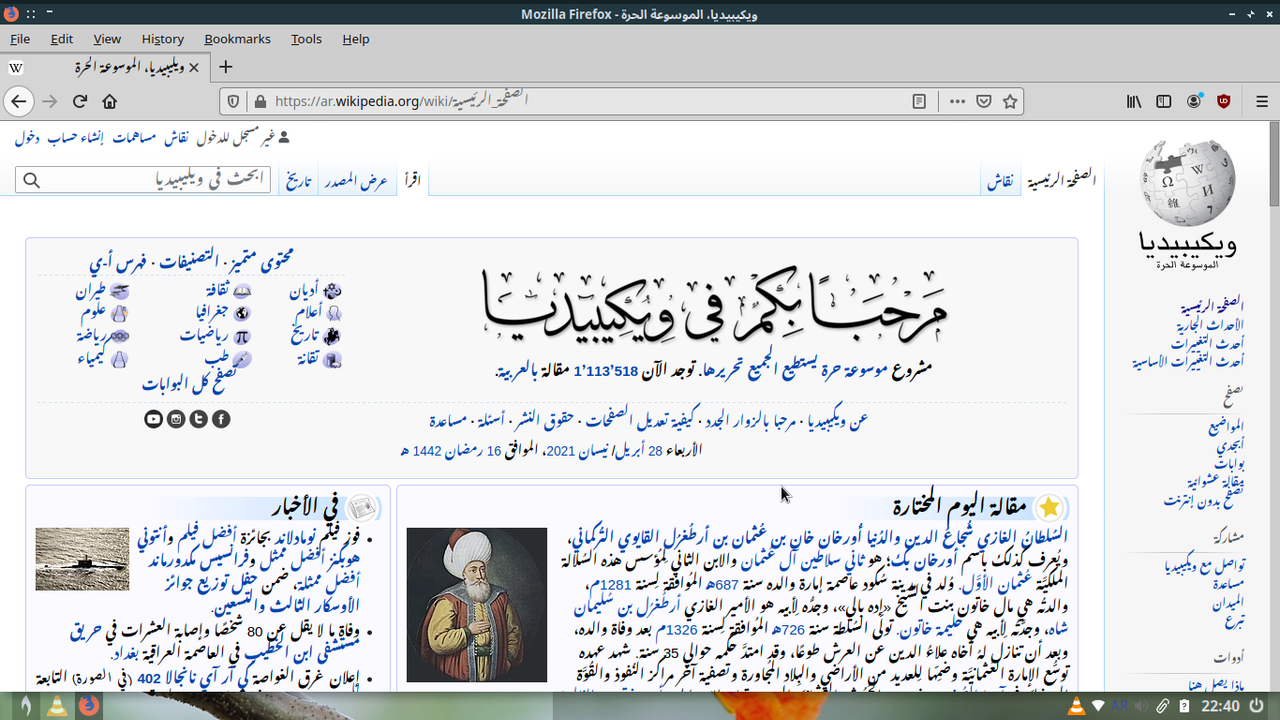Click the magnifier search icon in Wikipedia

[x=31, y=180]
